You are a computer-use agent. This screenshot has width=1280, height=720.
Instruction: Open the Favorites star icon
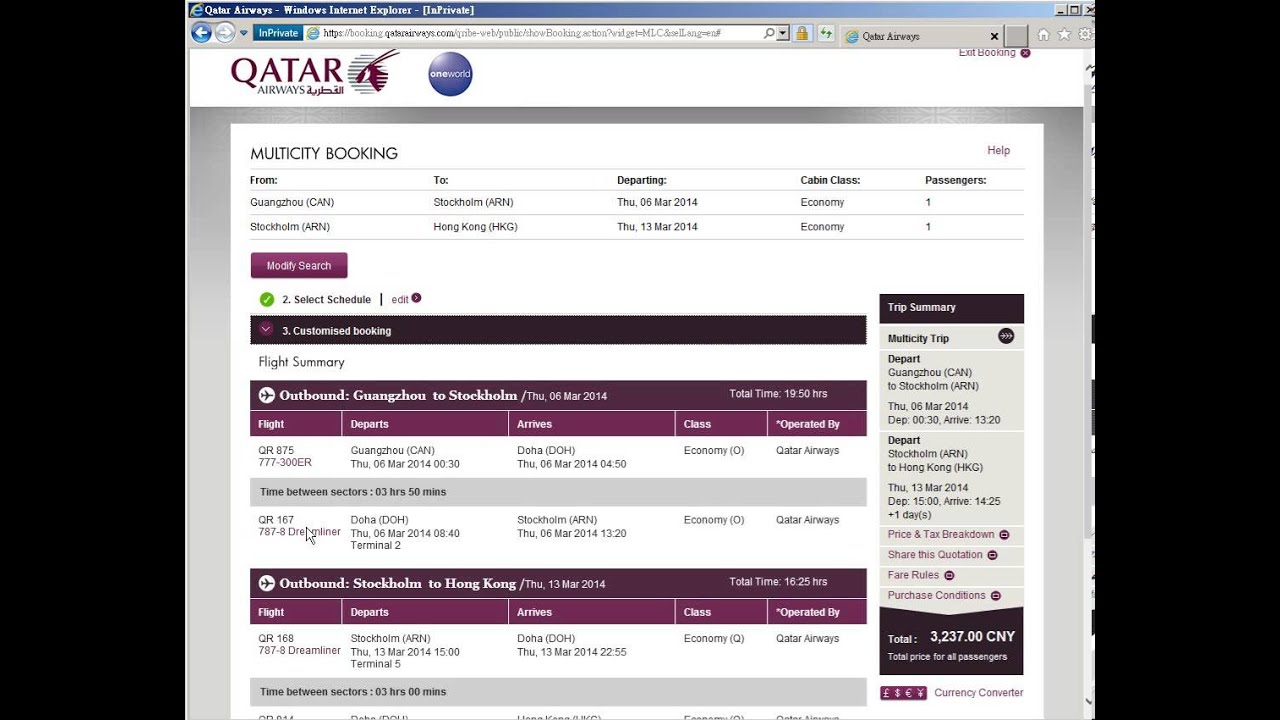1064,34
